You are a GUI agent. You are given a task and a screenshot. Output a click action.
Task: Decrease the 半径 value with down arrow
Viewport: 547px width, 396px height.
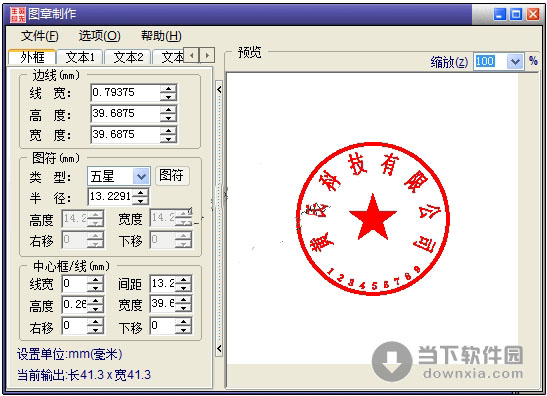point(140,201)
